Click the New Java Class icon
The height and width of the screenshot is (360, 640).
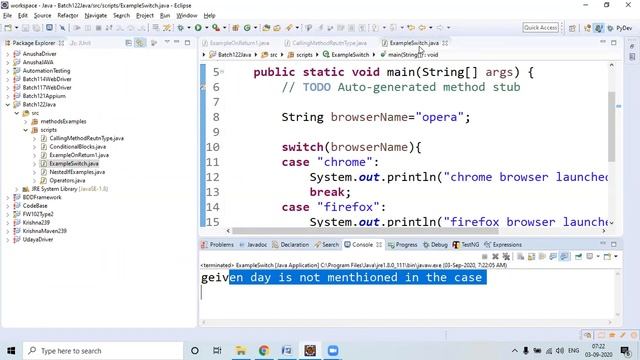(247, 28)
